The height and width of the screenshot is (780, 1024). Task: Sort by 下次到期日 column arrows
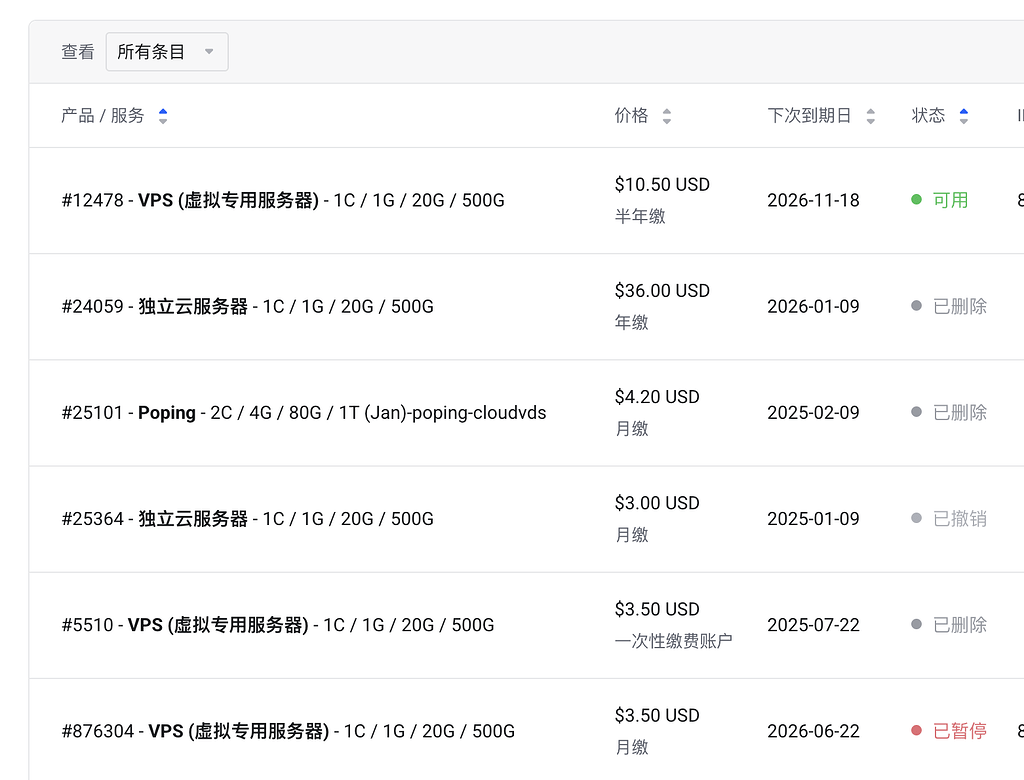pos(871,116)
